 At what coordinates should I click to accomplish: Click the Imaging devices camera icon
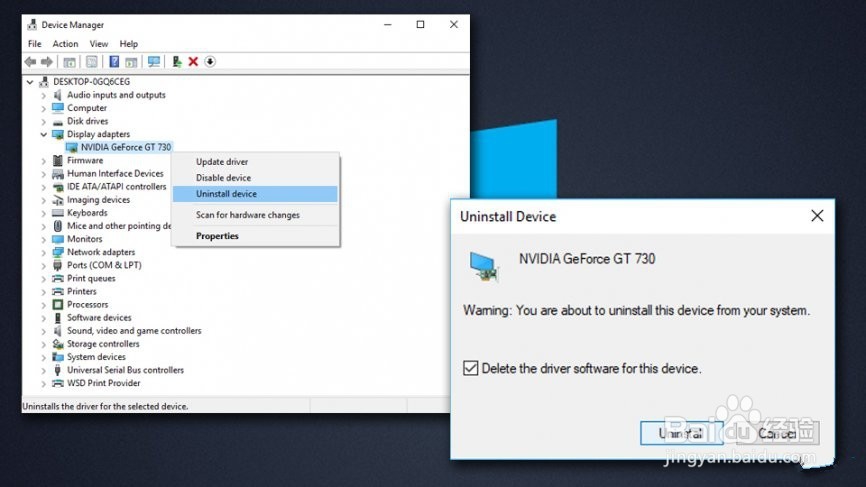(57, 200)
